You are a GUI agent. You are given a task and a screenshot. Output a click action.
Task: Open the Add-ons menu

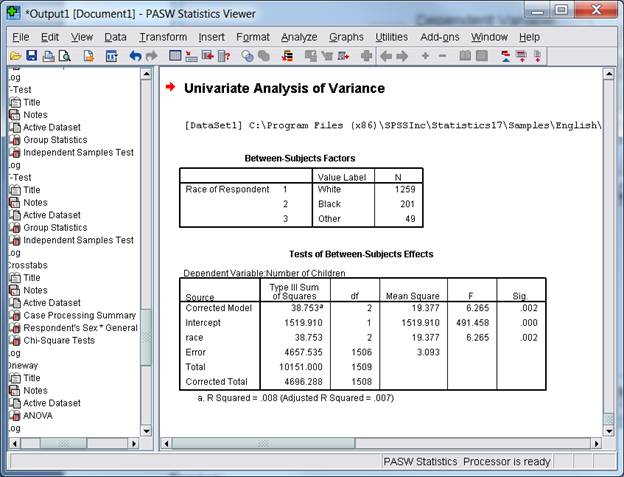(440, 37)
